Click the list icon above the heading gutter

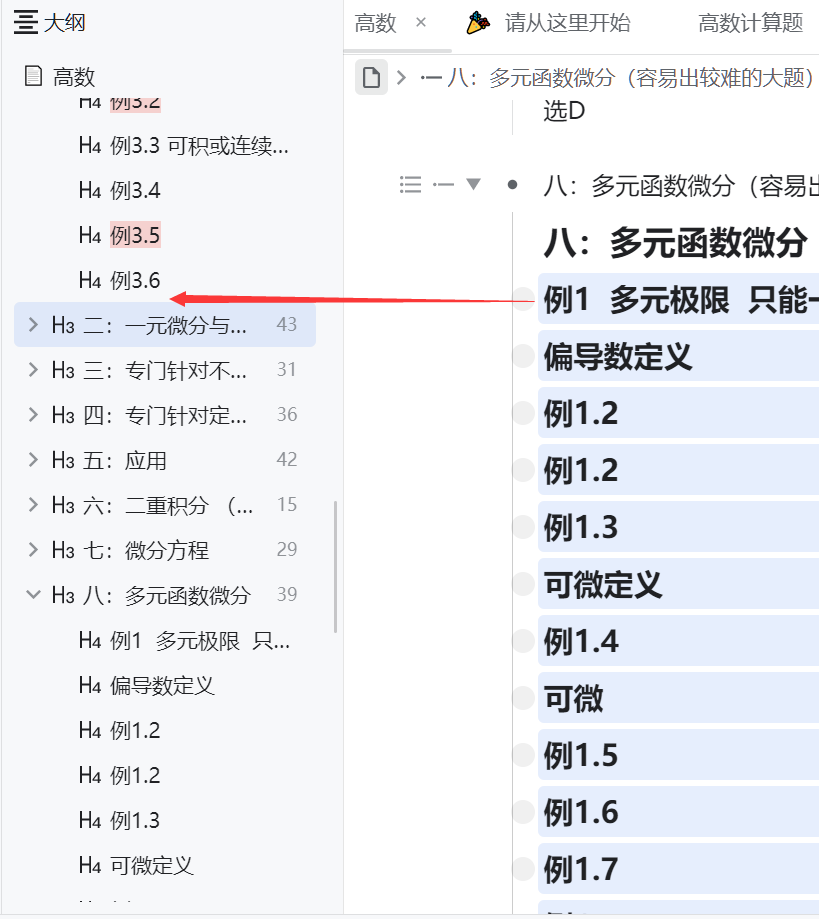pos(412,184)
